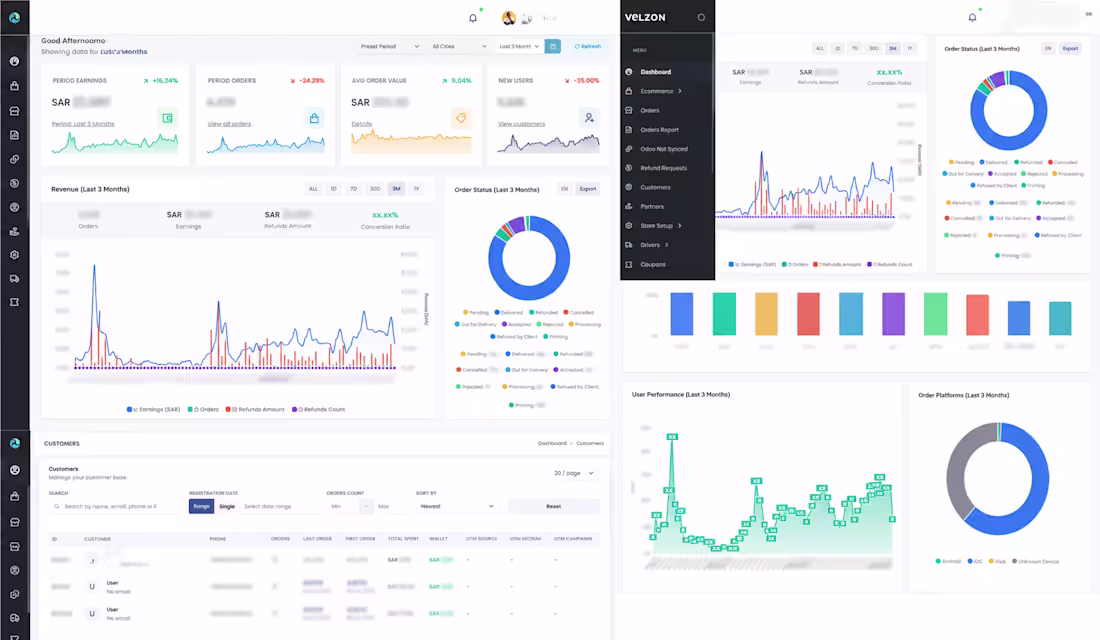Click the calendar icon button next to Last 3 Month
The height and width of the screenshot is (640, 1100).
click(x=553, y=46)
